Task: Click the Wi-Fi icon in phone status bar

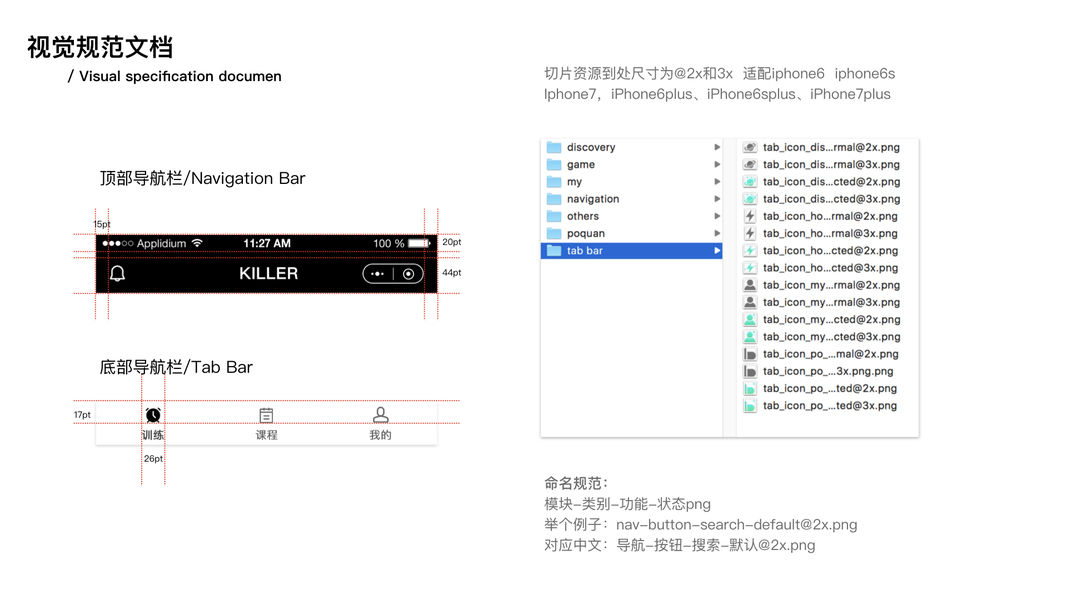Action: [197, 243]
